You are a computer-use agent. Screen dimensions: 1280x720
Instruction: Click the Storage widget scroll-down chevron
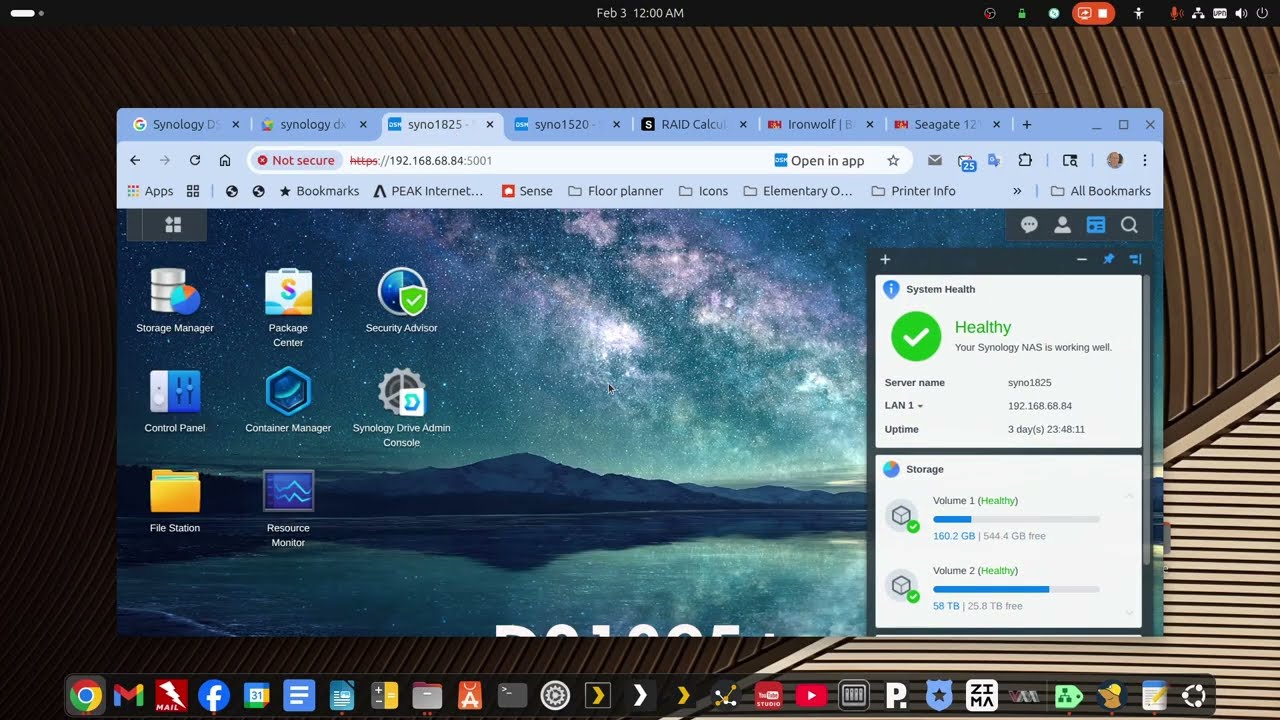coord(1129,613)
